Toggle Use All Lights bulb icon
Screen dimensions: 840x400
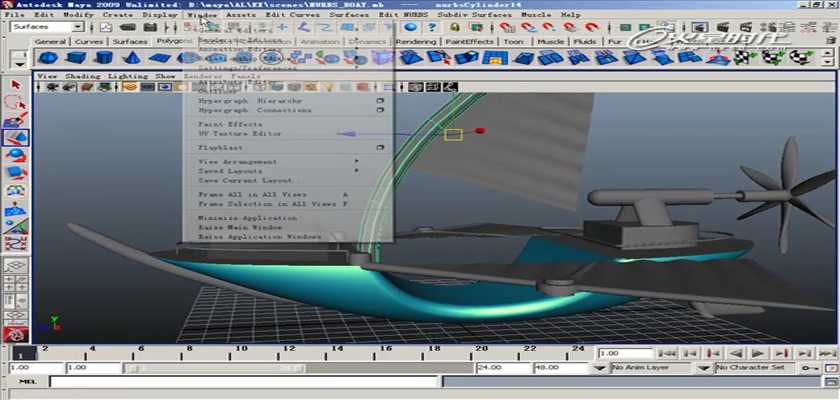(x=329, y=86)
